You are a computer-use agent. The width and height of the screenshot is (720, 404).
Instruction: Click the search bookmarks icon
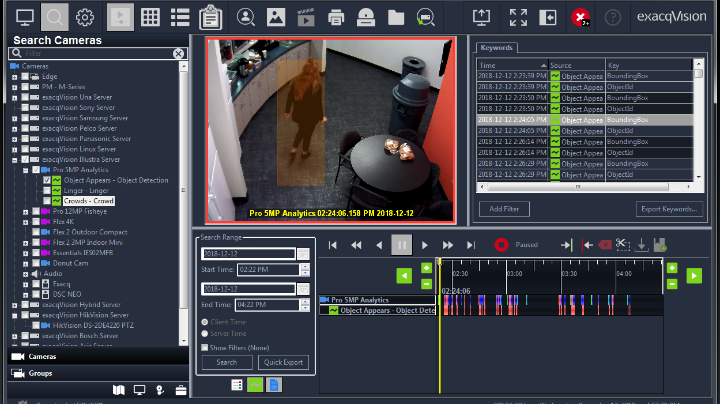[x=426, y=17]
